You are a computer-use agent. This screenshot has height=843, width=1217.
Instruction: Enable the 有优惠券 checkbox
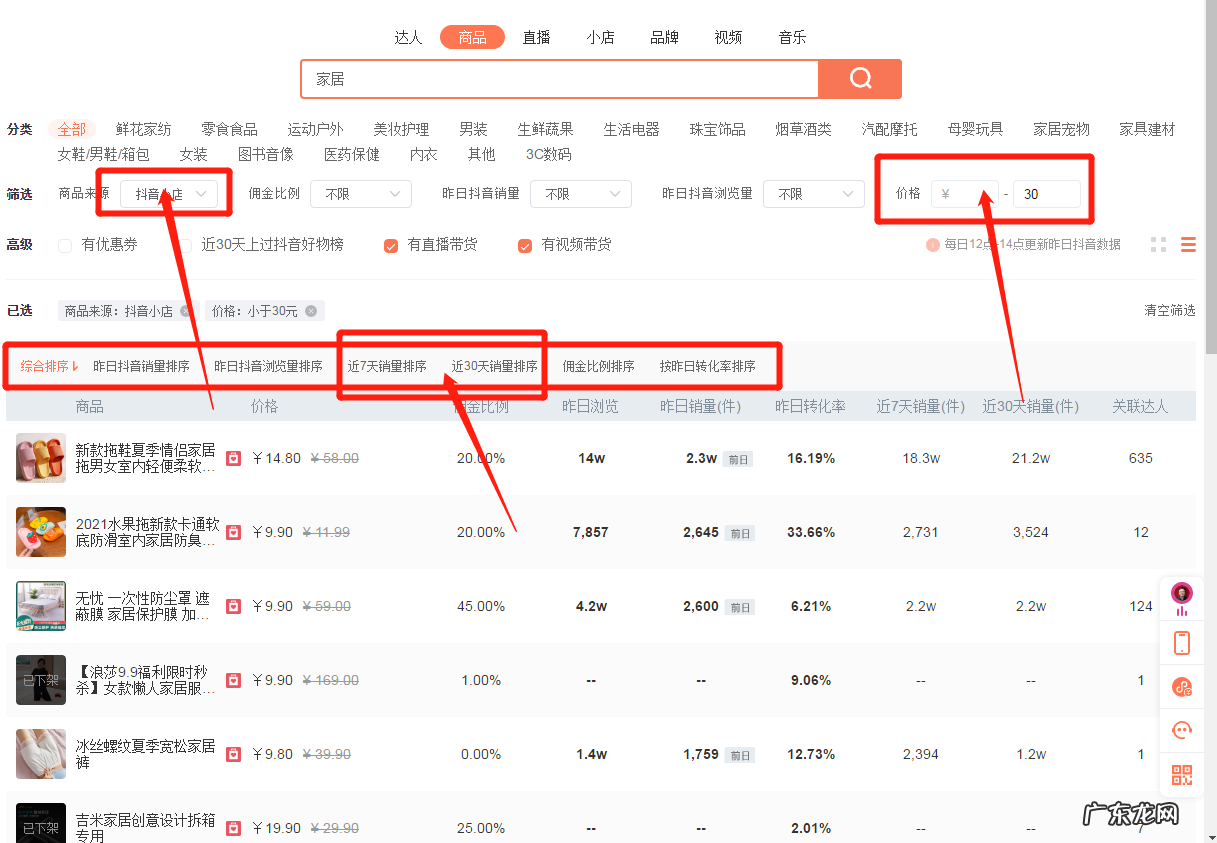(x=63, y=244)
